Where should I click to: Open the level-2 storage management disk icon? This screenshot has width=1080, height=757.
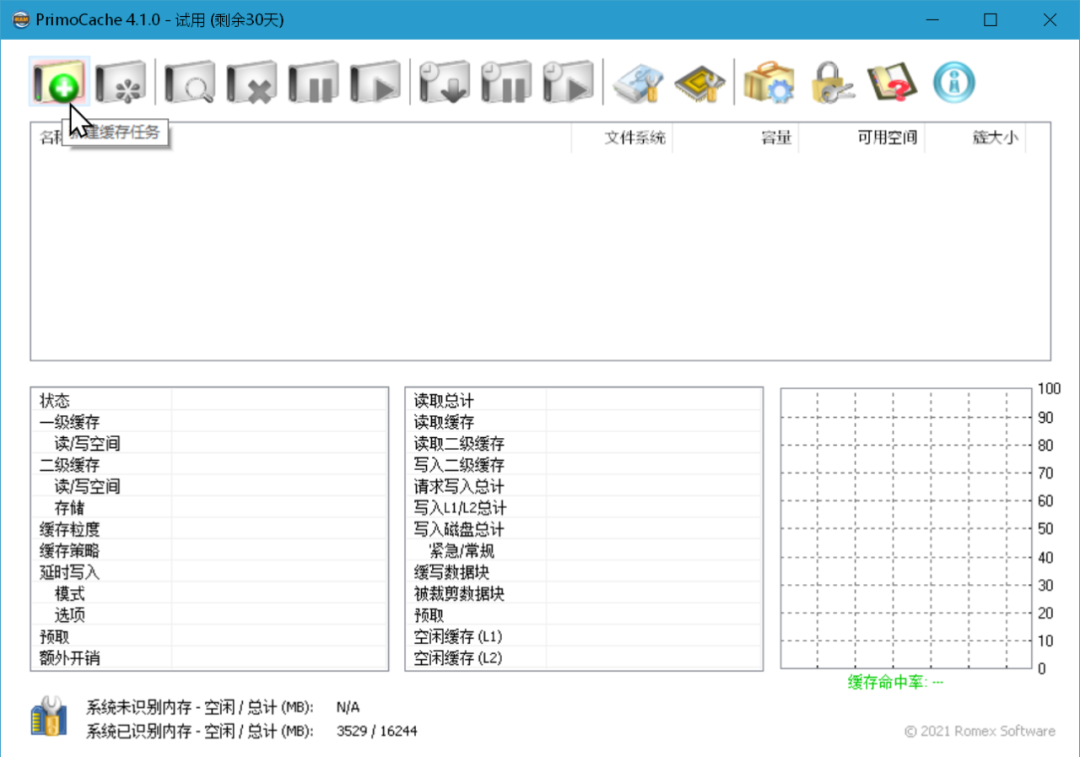tap(638, 82)
